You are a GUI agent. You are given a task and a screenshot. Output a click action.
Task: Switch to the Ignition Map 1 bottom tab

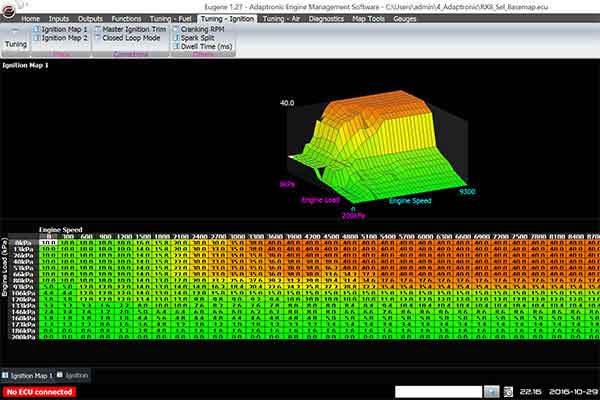click(x=28, y=376)
